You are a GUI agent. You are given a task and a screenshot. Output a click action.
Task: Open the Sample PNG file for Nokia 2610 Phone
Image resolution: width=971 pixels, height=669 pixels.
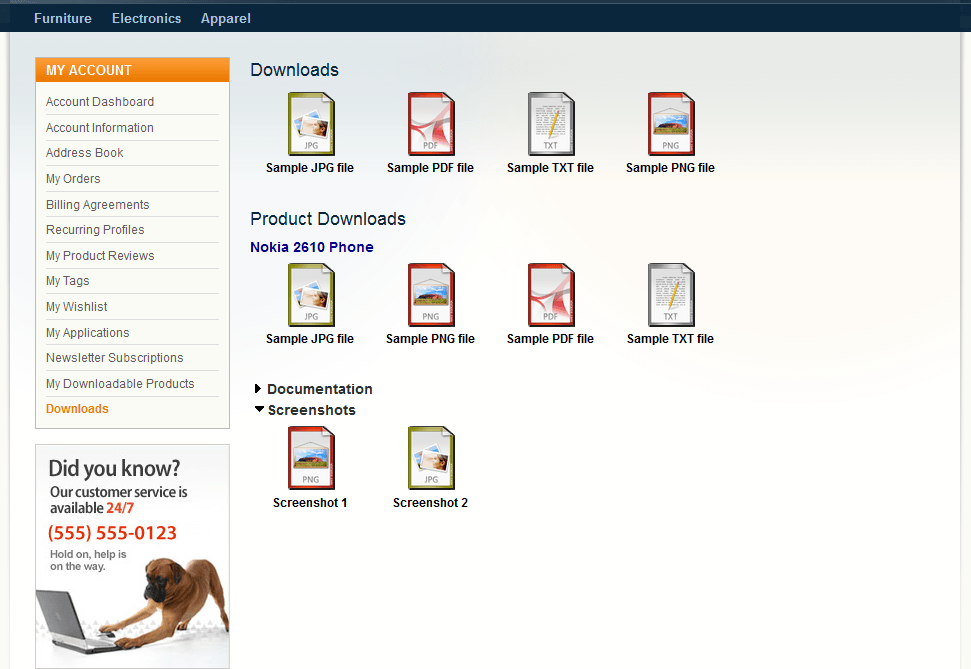pos(430,294)
